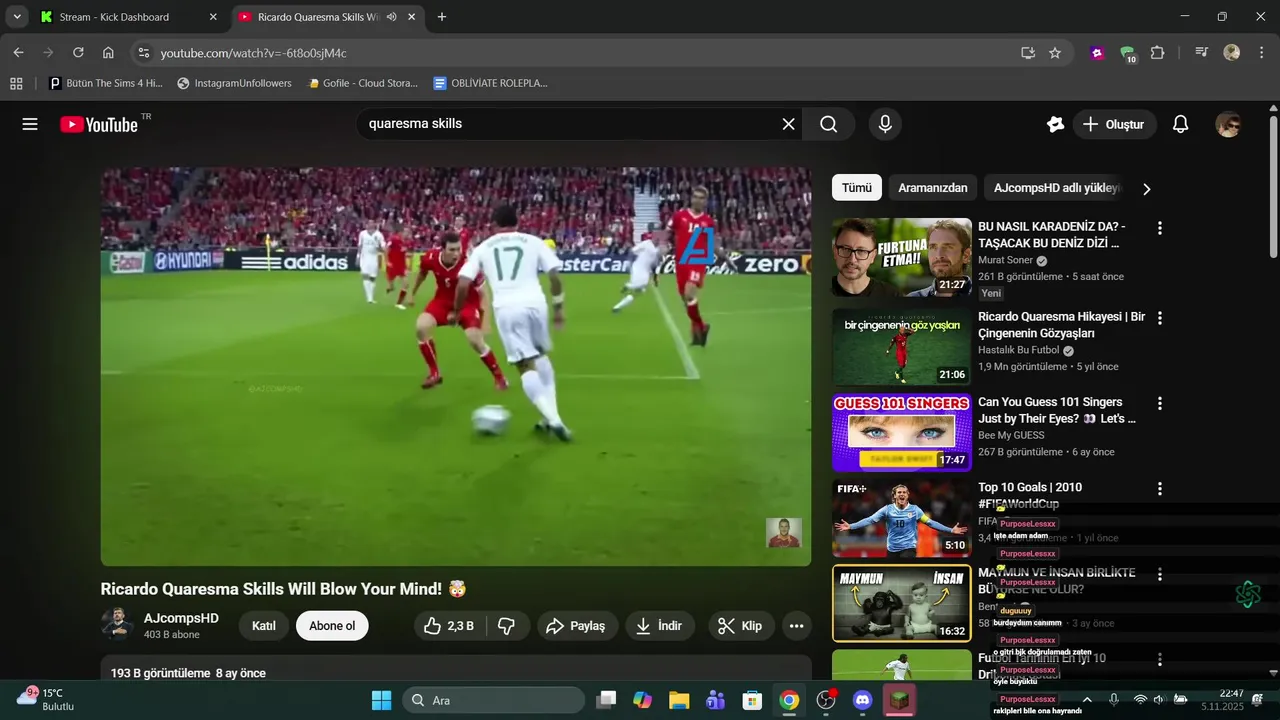Open options for BU NASIL KARADENİZ video
1280x720 pixels.
click(1160, 228)
